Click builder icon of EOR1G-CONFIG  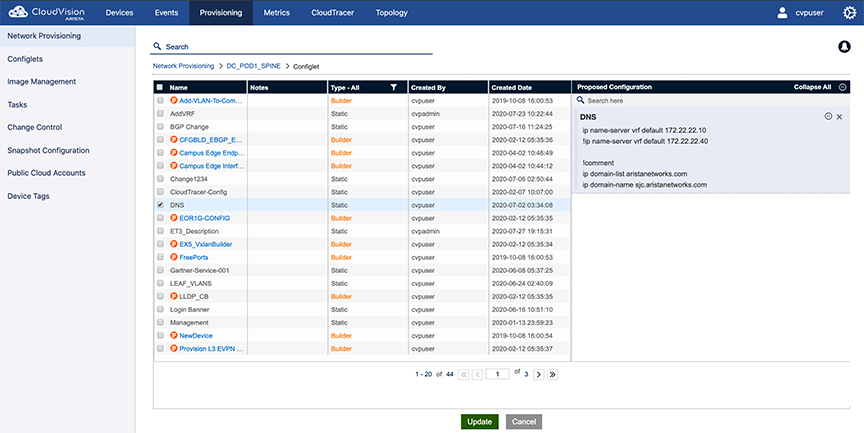174,218
